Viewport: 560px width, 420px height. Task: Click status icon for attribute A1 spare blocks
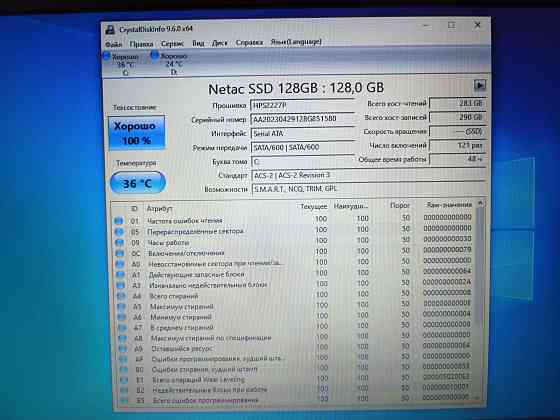pos(120,275)
